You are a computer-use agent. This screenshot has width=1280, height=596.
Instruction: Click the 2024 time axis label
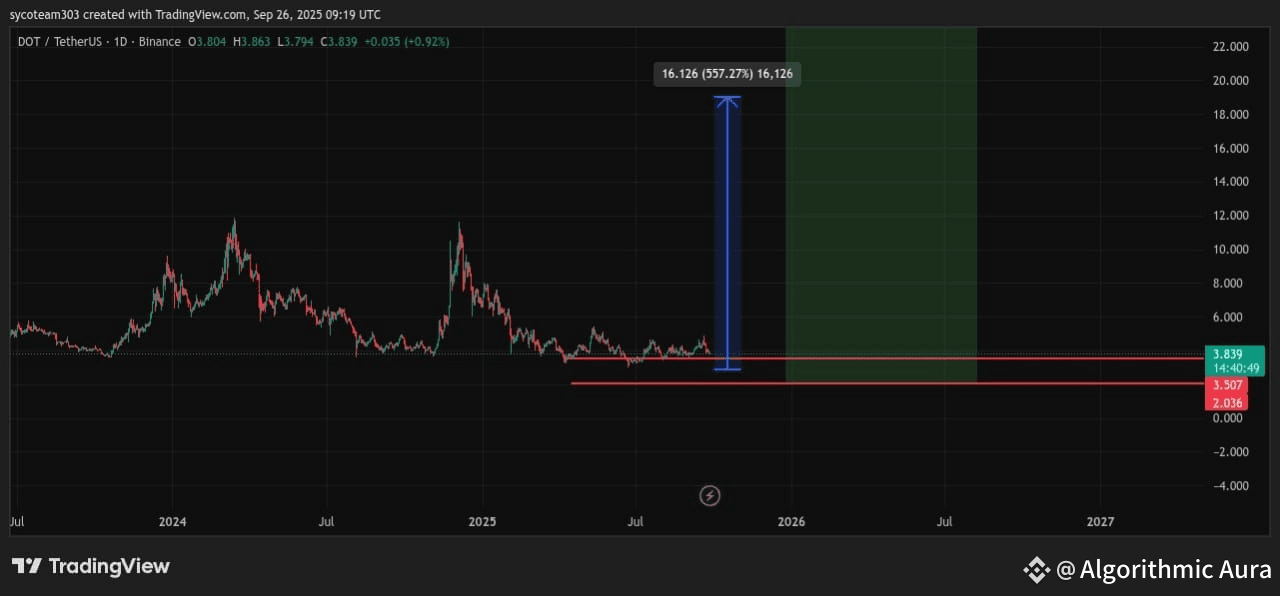[173, 522]
